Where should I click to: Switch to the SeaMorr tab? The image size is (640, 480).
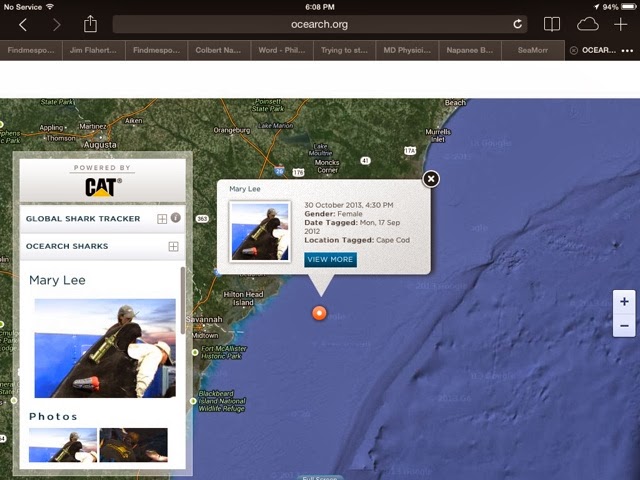(x=533, y=50)
